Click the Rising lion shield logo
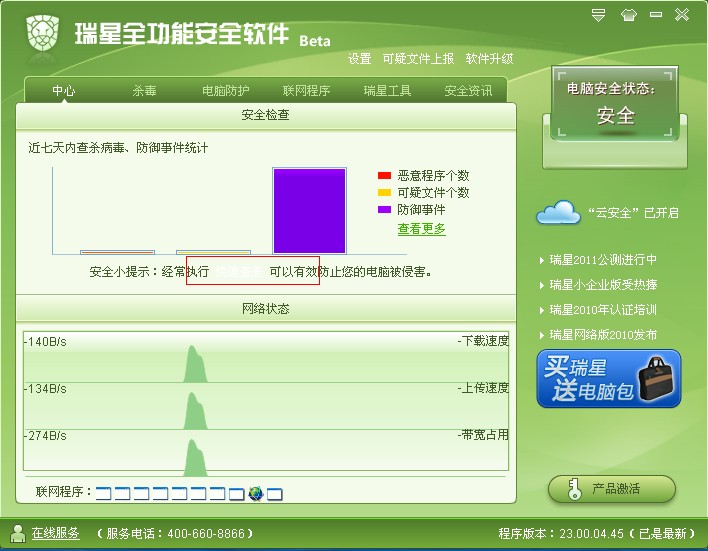This screenshot has height=551, width=708. click(43, 33)
